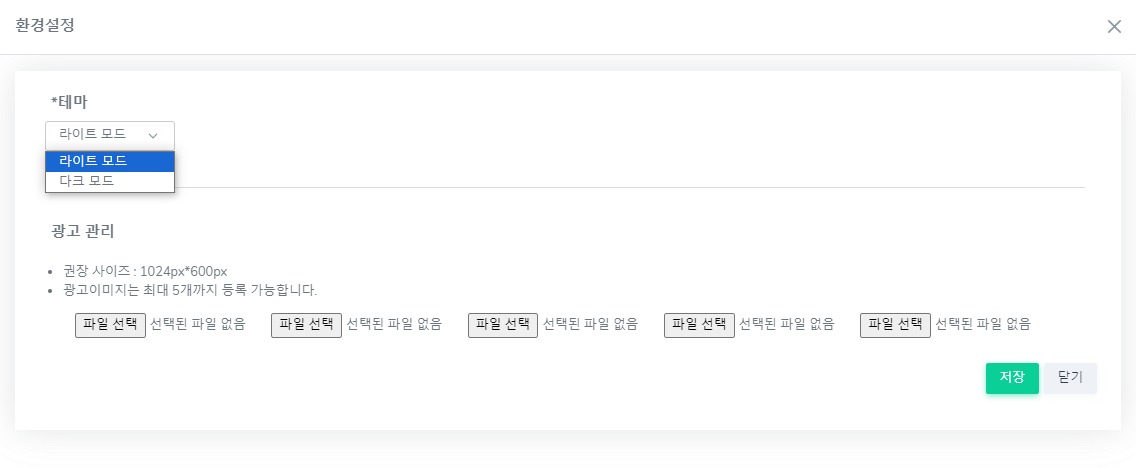Click 선택된 파일 없음 beside the third file button
Viewport: 1136px width, 468px height.
coord(590,324)
